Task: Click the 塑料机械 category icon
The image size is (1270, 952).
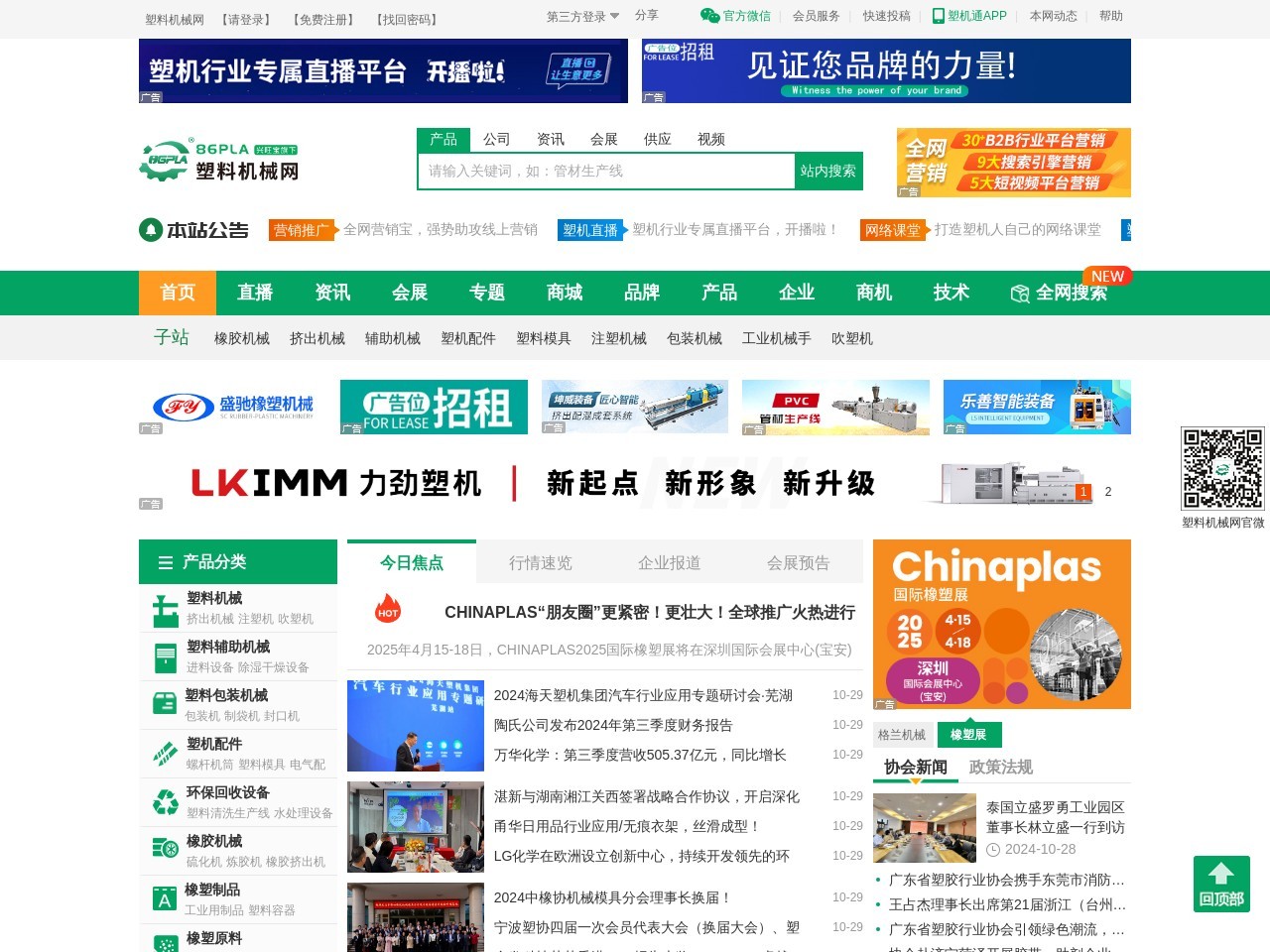Action: [x=165, y=609]
